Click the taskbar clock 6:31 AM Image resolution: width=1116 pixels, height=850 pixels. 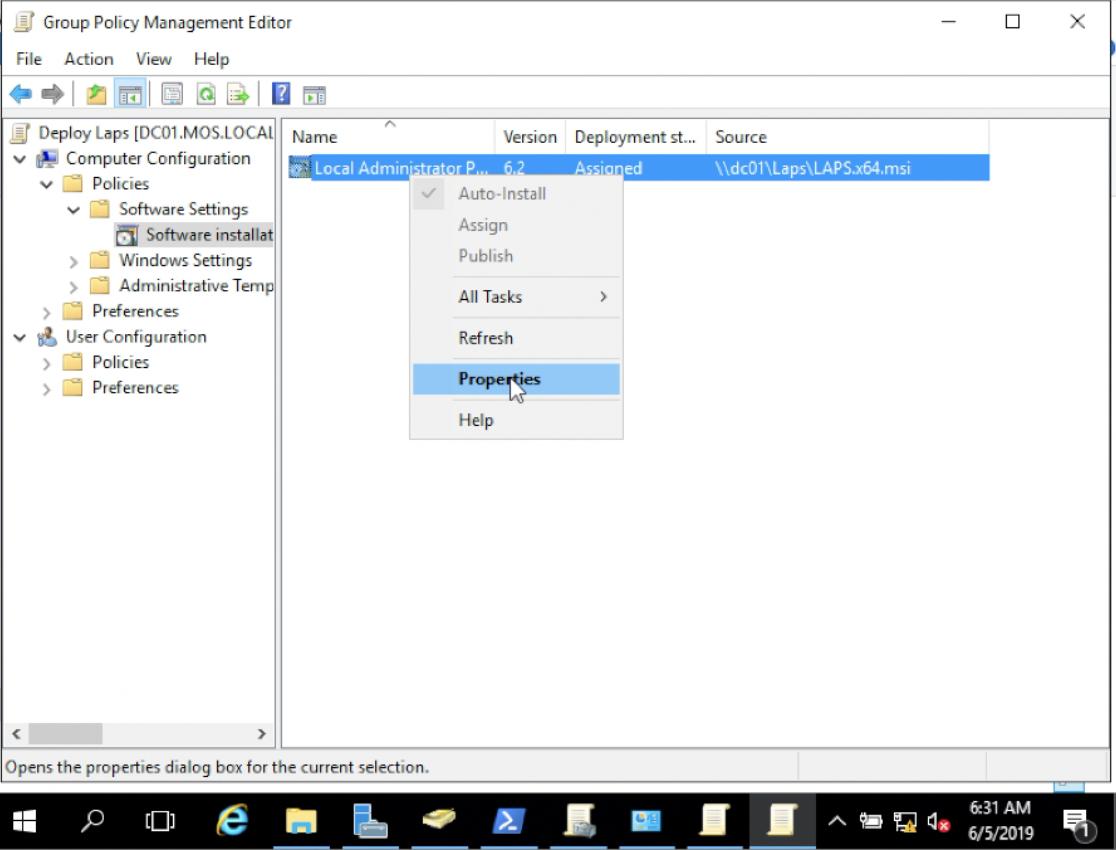click(1000, 808)
